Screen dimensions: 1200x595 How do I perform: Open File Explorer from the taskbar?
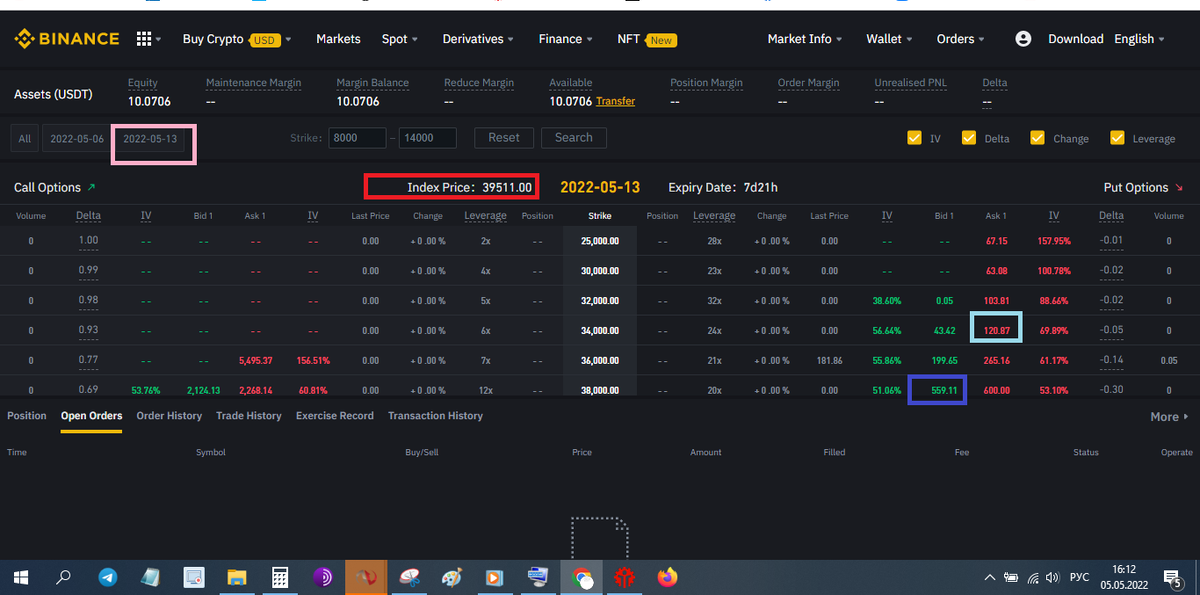[237, 577]
